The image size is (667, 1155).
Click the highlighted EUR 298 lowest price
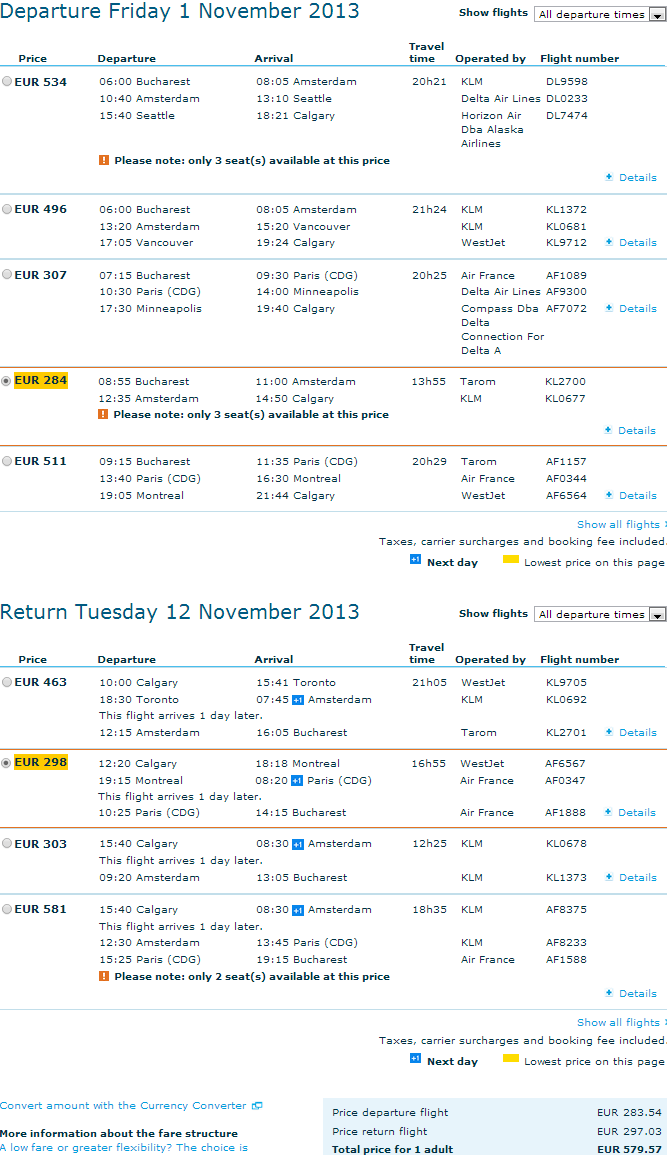tap(40, 762)
